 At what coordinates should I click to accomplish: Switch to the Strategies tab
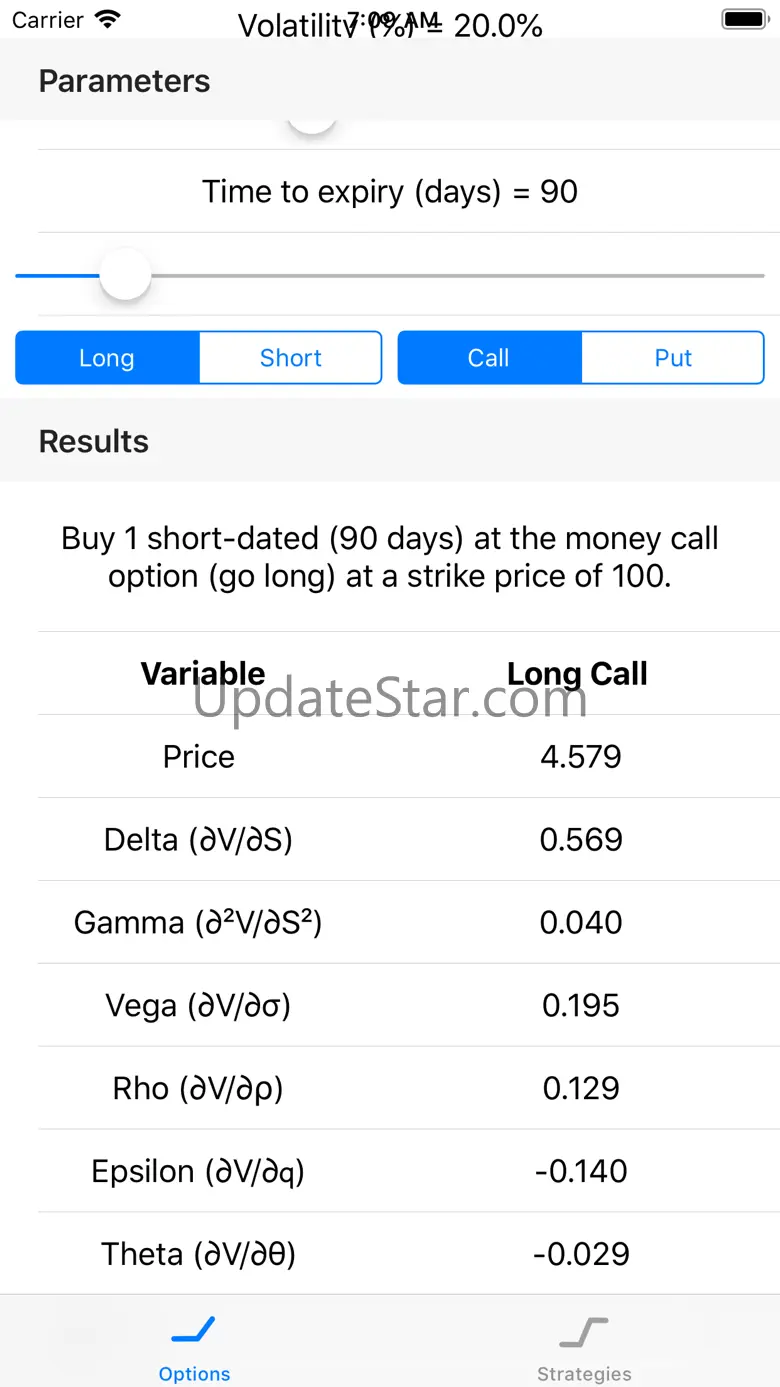pos(584,1346)
